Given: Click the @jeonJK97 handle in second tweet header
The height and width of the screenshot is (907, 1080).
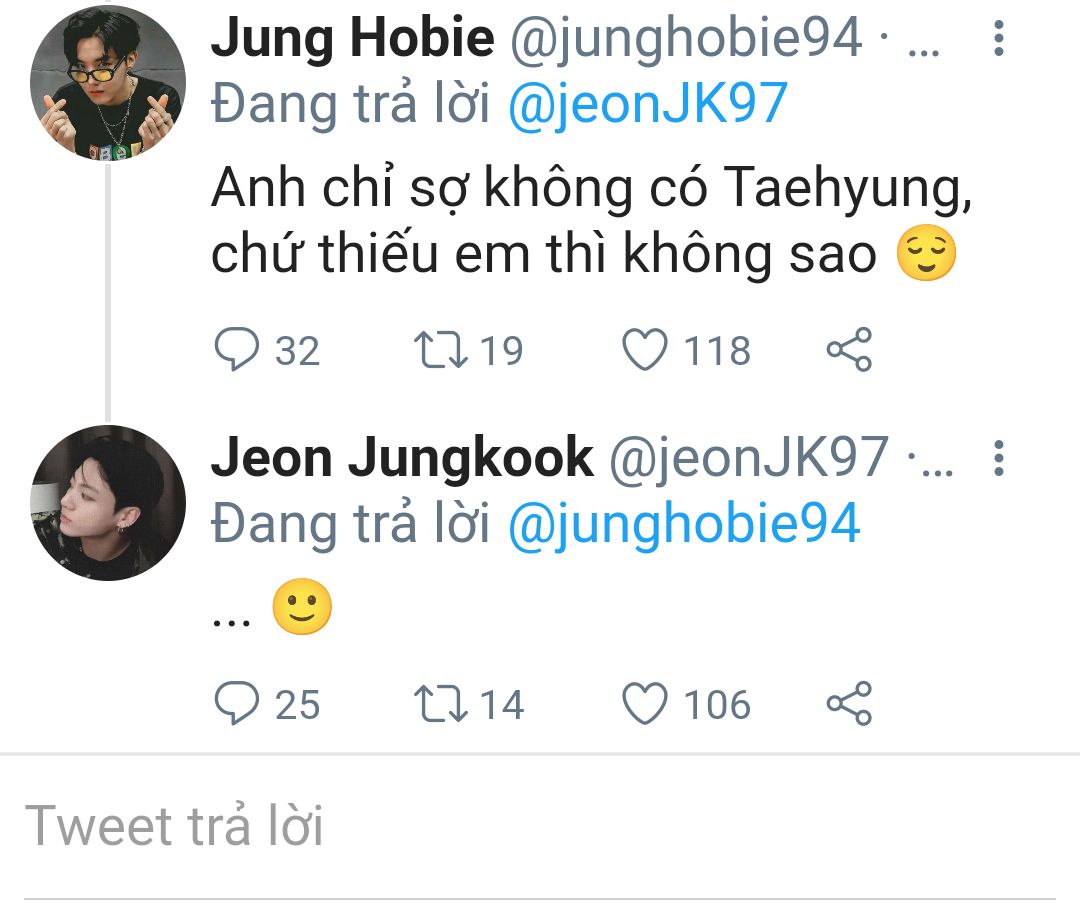Looking at the screenshot, I should [x=748, y=459].
